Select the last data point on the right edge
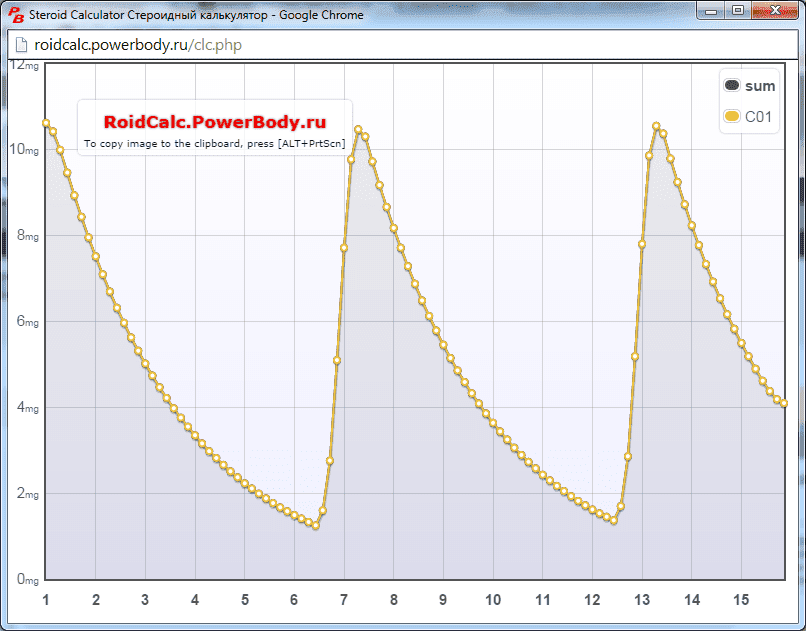 pyautogui.click(x=784, y=404)
